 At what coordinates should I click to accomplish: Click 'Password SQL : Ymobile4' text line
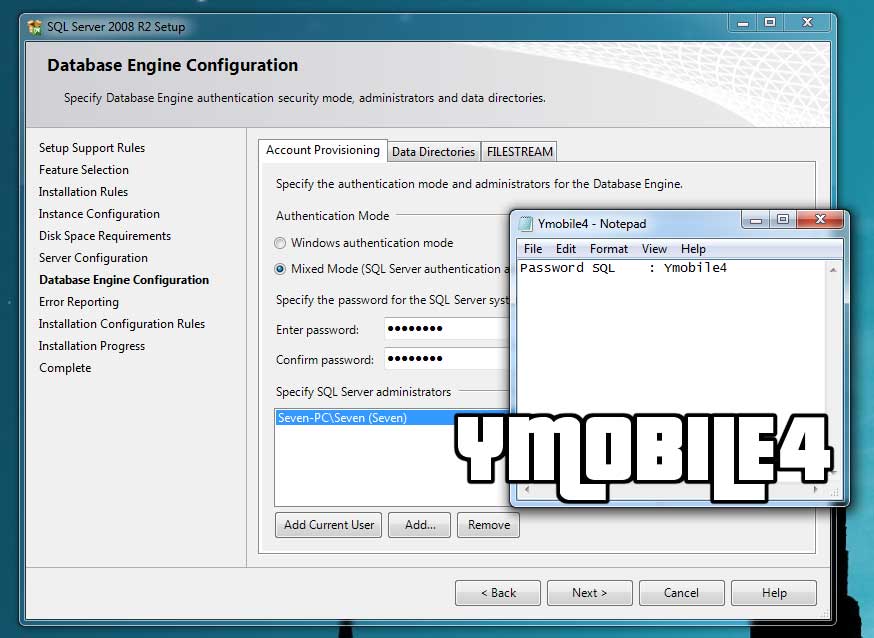click(x=623, y=268)
